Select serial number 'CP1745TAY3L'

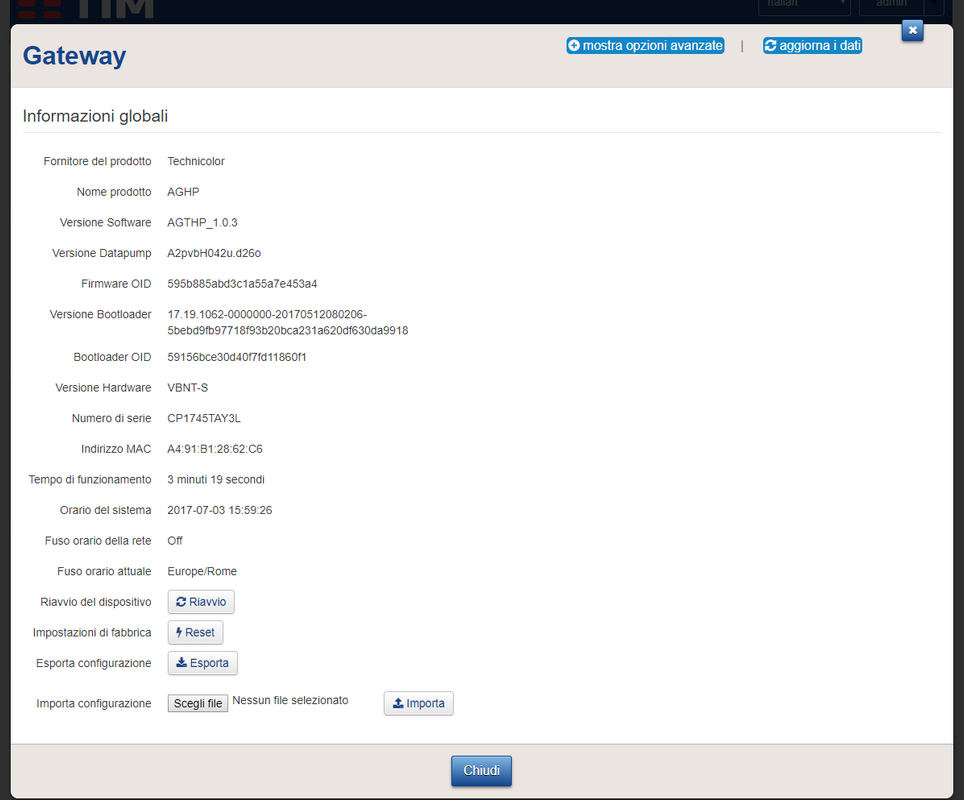(204, 419)
